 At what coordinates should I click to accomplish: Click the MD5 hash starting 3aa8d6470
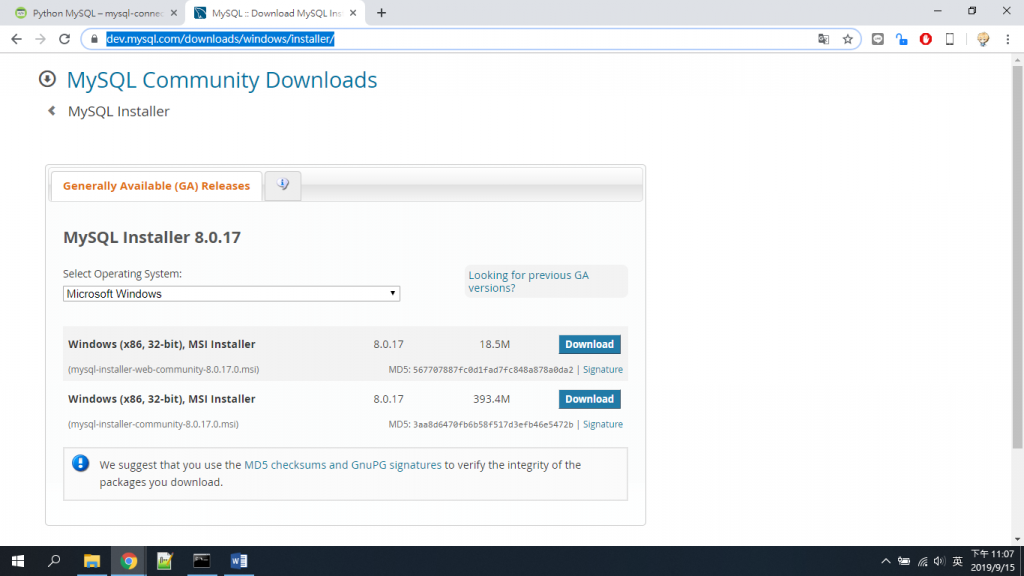tap(493, 424)
